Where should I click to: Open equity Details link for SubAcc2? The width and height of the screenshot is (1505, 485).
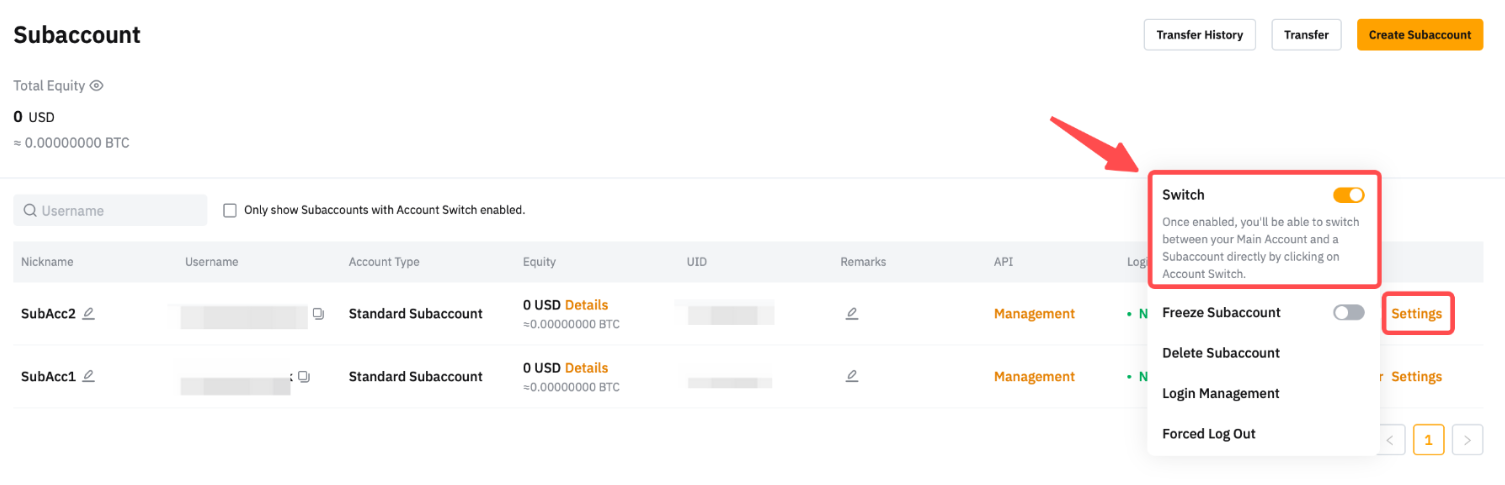[x=586, y=305]
